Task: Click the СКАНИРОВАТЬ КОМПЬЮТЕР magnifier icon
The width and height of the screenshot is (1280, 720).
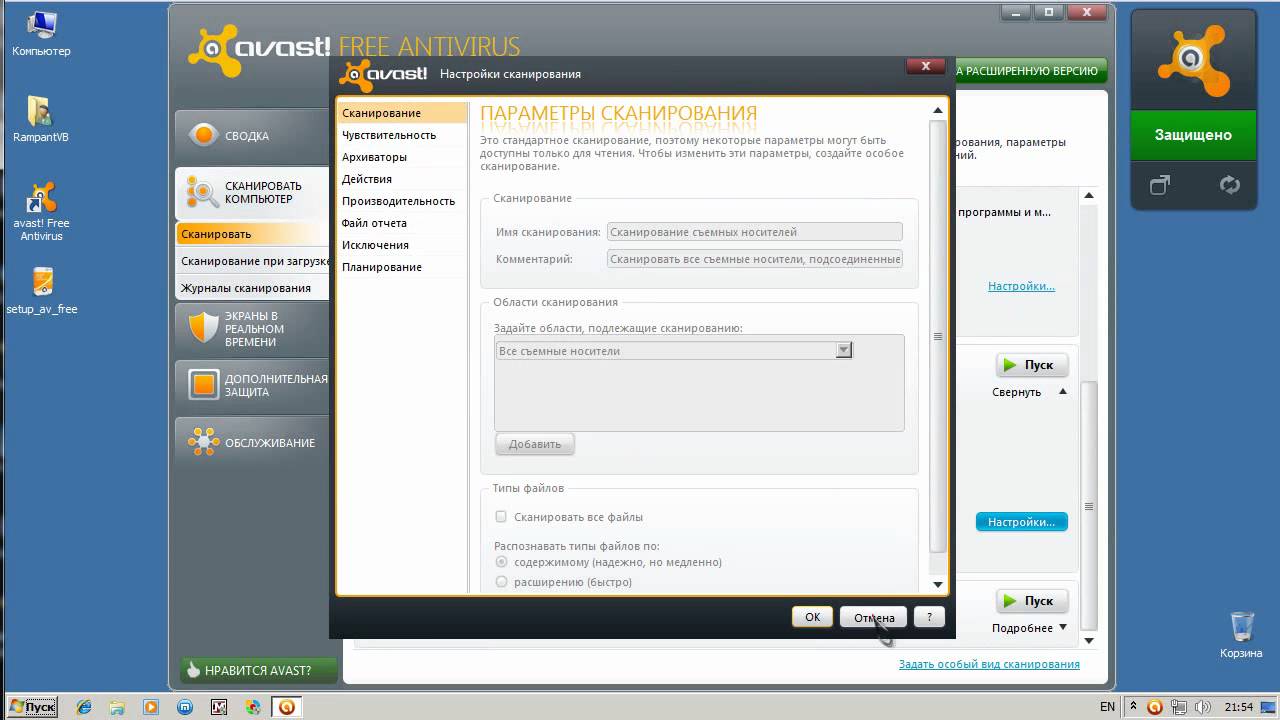Action: coord(203,193)
